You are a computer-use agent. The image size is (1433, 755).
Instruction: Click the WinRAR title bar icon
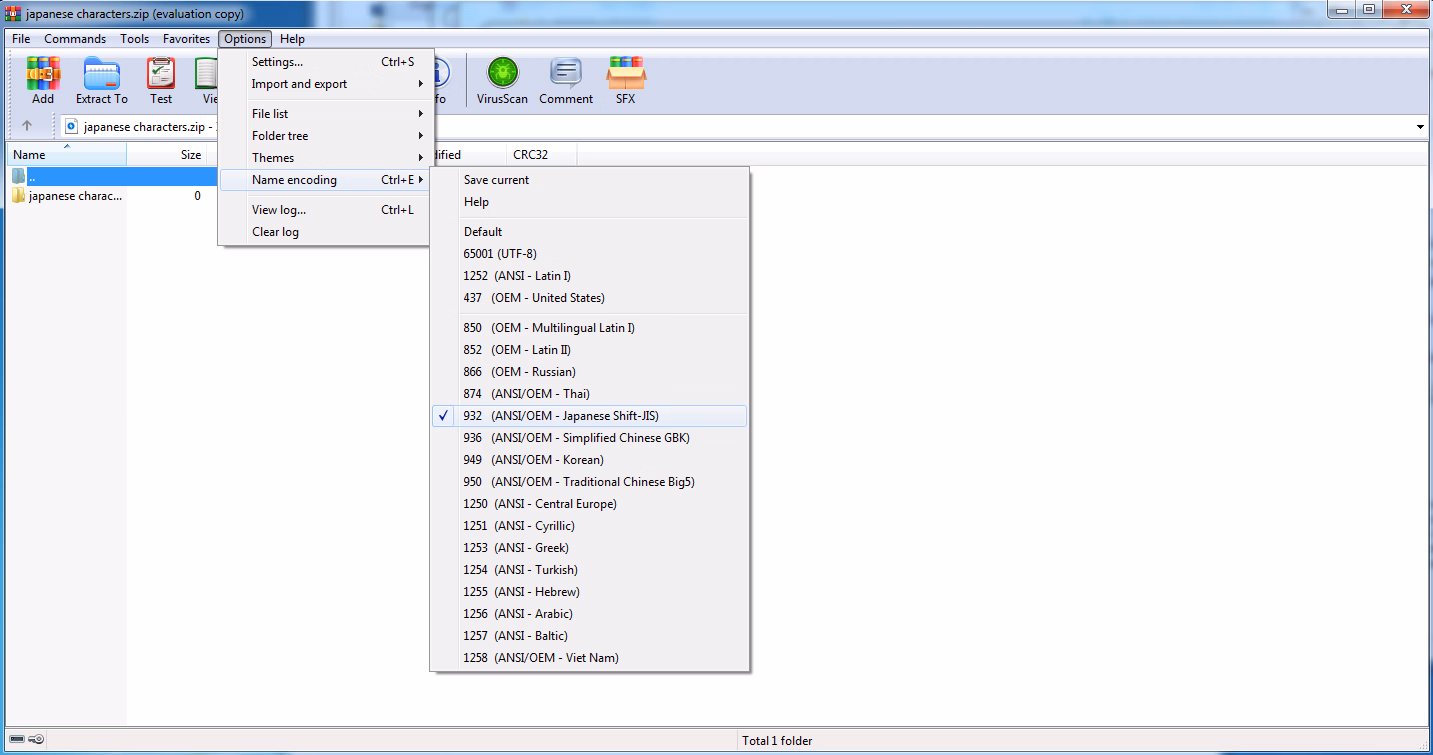pos(13,13)
